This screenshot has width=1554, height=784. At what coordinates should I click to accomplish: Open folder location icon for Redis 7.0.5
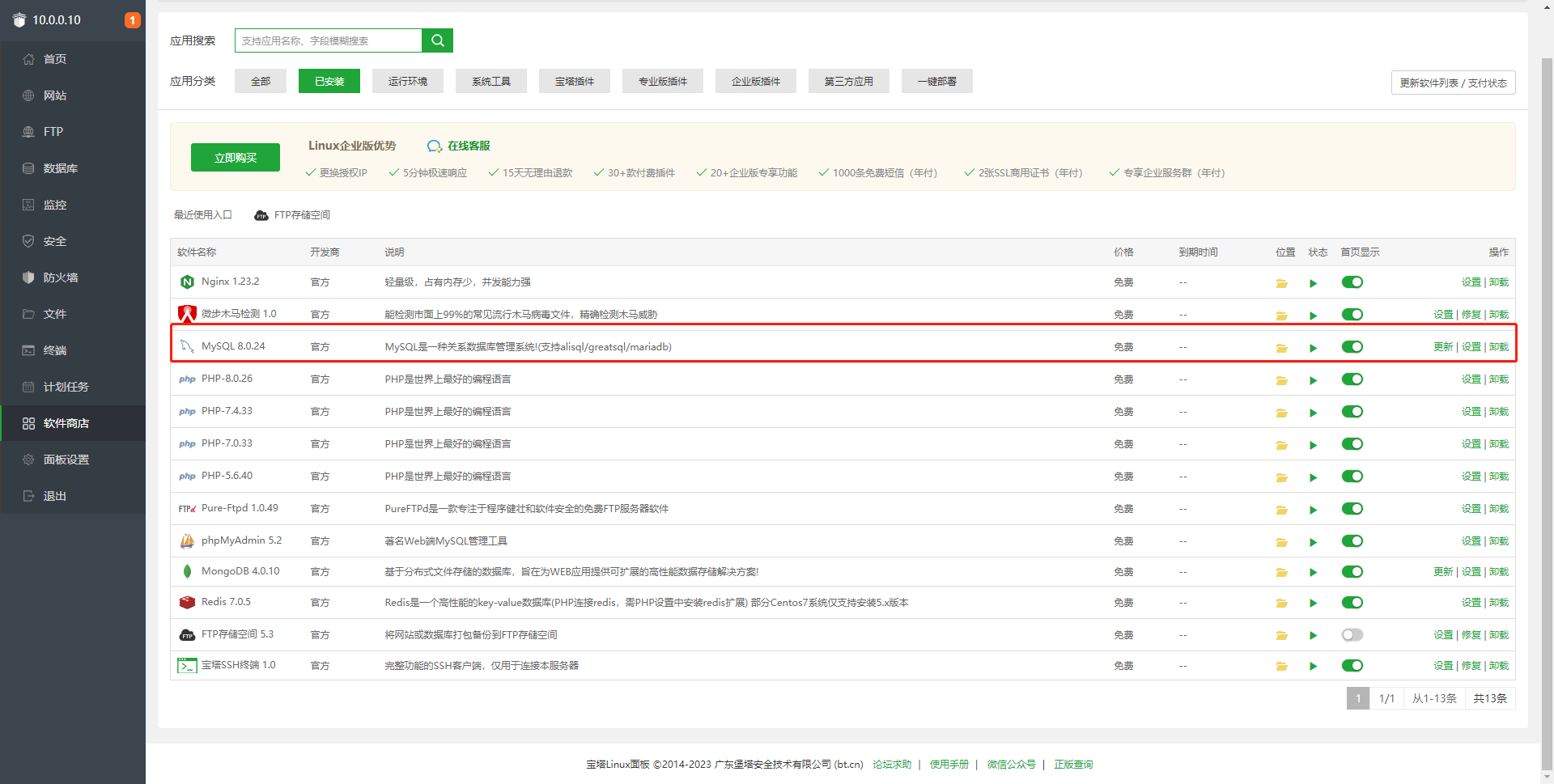(1282, 603)
